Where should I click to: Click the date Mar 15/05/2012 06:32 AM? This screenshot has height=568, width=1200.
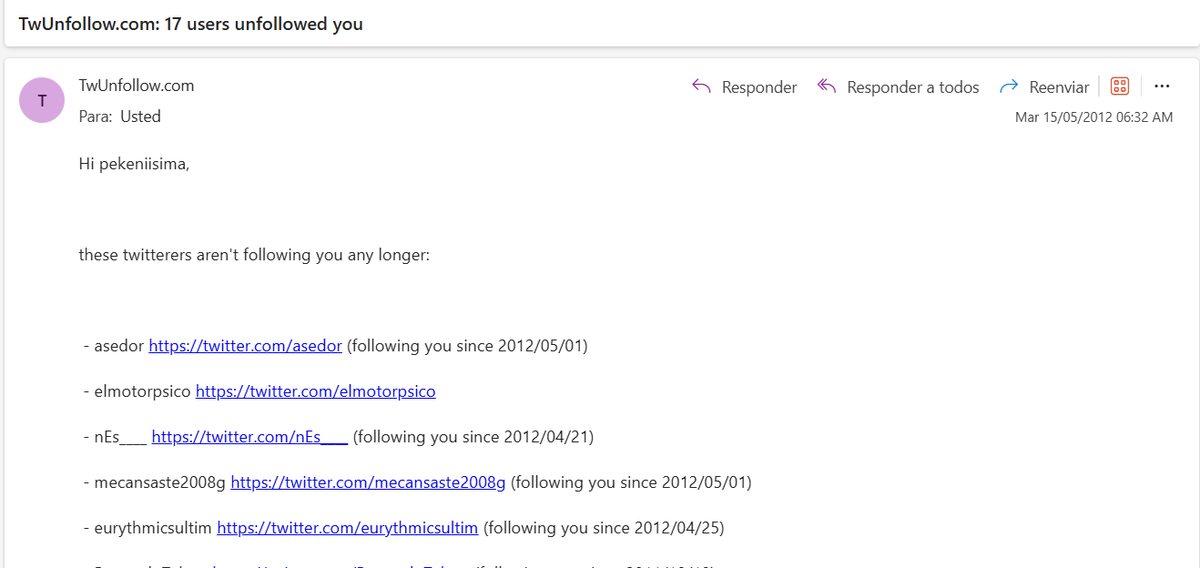pos(1094,117)
